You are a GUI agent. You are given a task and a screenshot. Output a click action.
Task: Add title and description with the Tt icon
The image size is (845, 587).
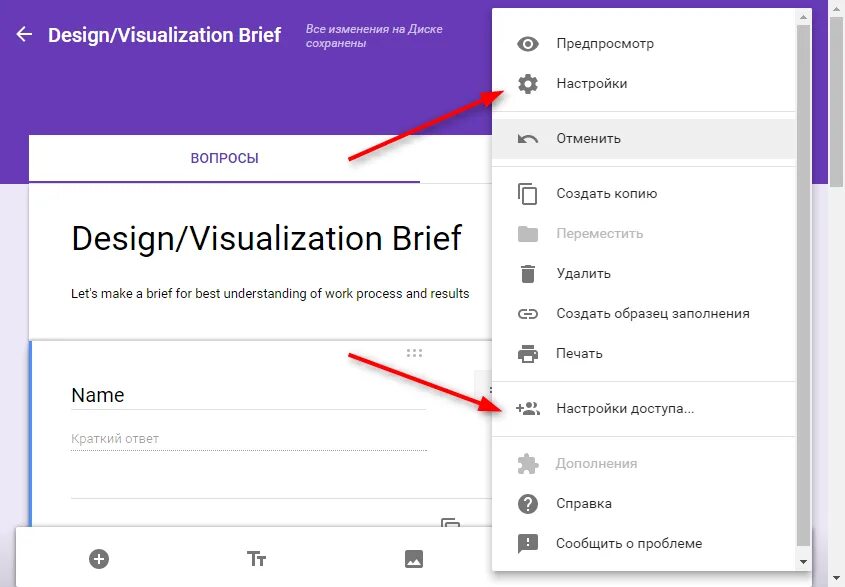pos(257,559)
